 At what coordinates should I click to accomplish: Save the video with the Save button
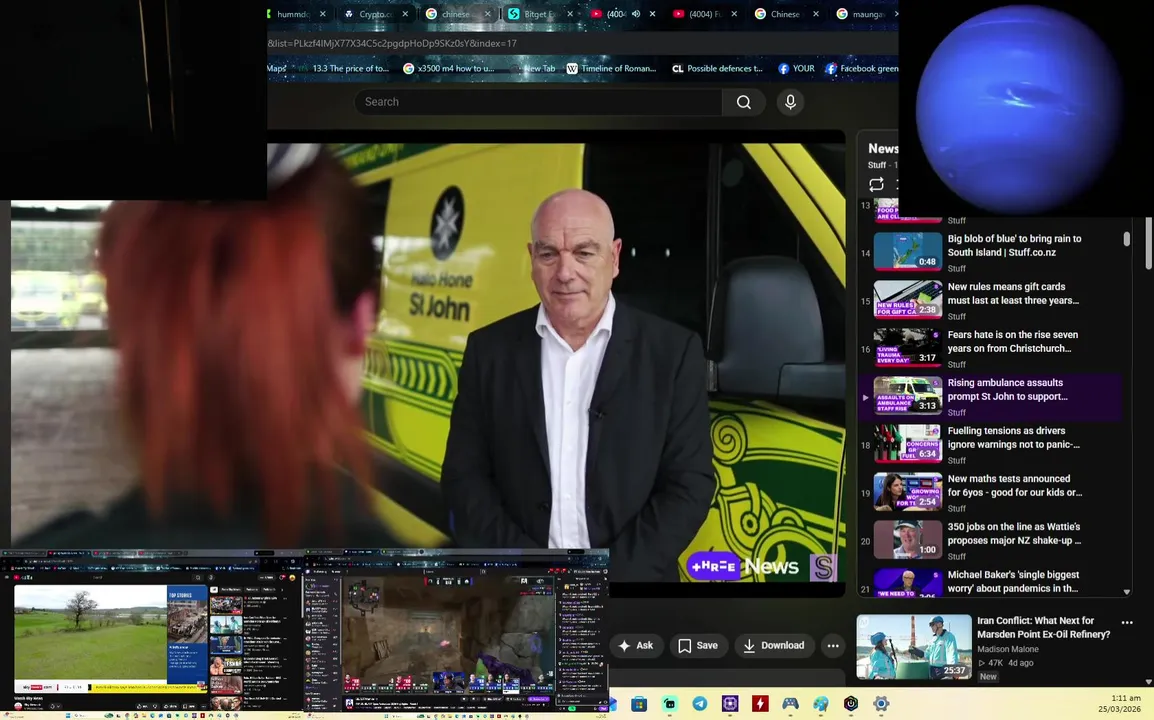click(x=698, y=646)
